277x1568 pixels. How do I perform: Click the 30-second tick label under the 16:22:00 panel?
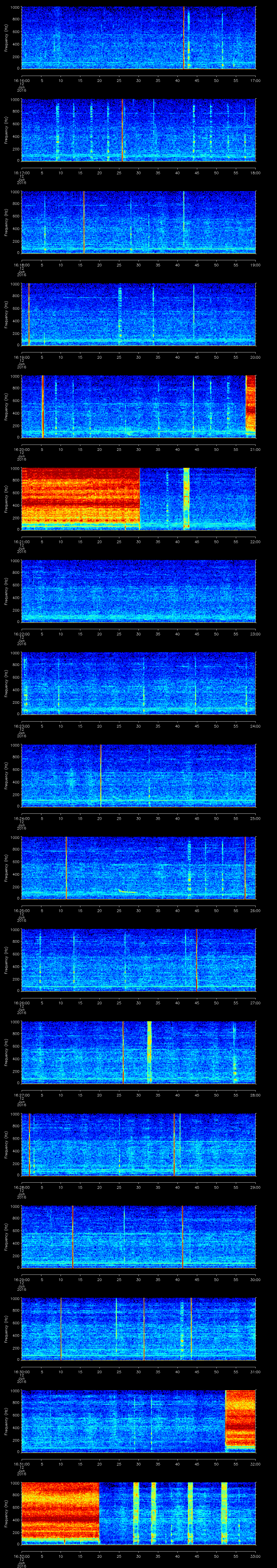coord(139,634)
